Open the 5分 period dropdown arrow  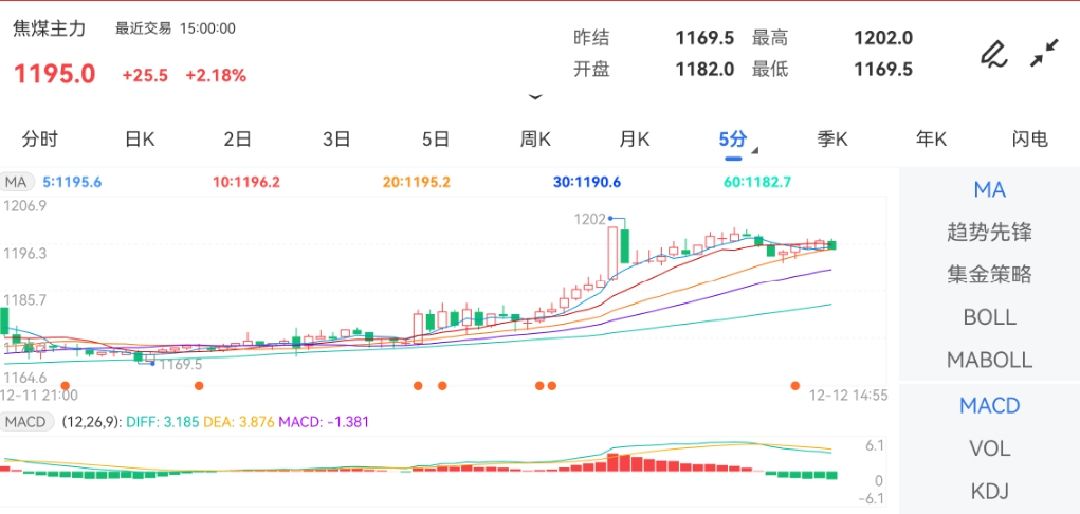point(754,151)
